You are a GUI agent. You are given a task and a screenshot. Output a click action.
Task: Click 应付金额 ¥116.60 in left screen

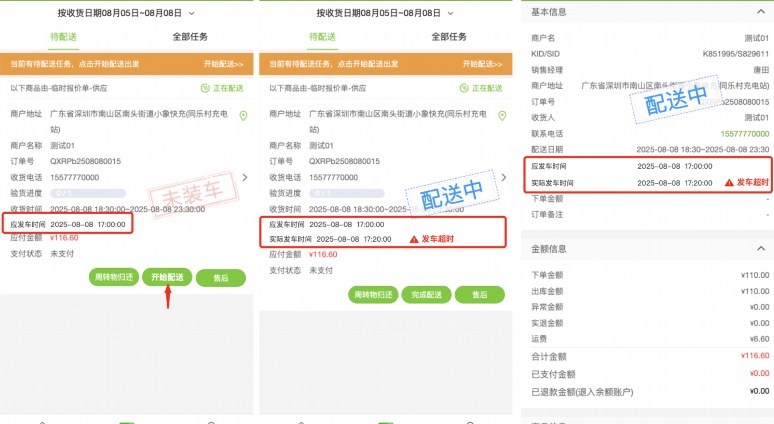[64, 238]
